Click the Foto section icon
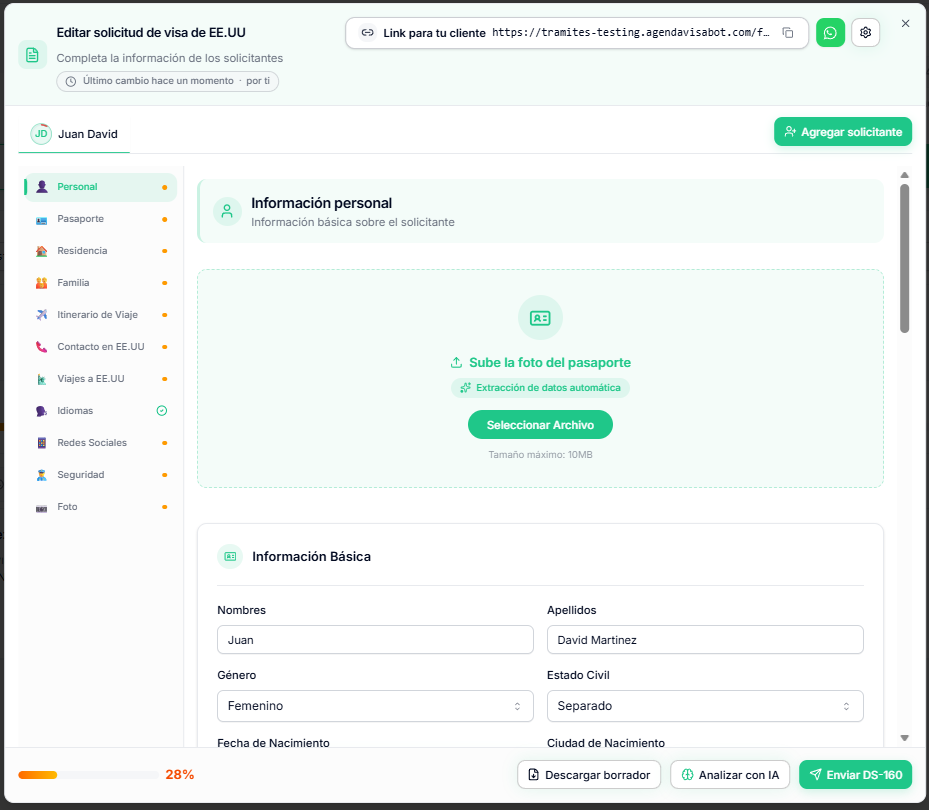Image resolution: width=929 pixels, height=810 pixels. pyautogui.click(x=41, y=507)
